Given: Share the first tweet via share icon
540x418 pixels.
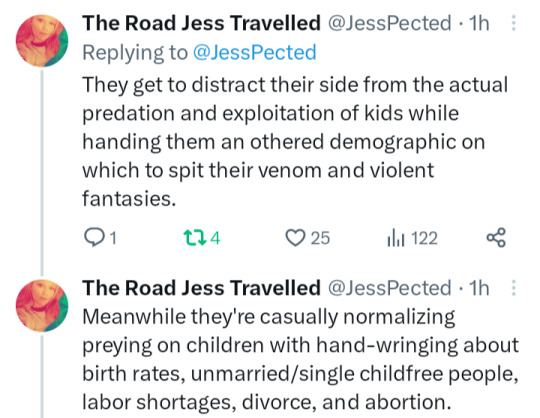Looking at the screenshot, I should tap(496, 238).
